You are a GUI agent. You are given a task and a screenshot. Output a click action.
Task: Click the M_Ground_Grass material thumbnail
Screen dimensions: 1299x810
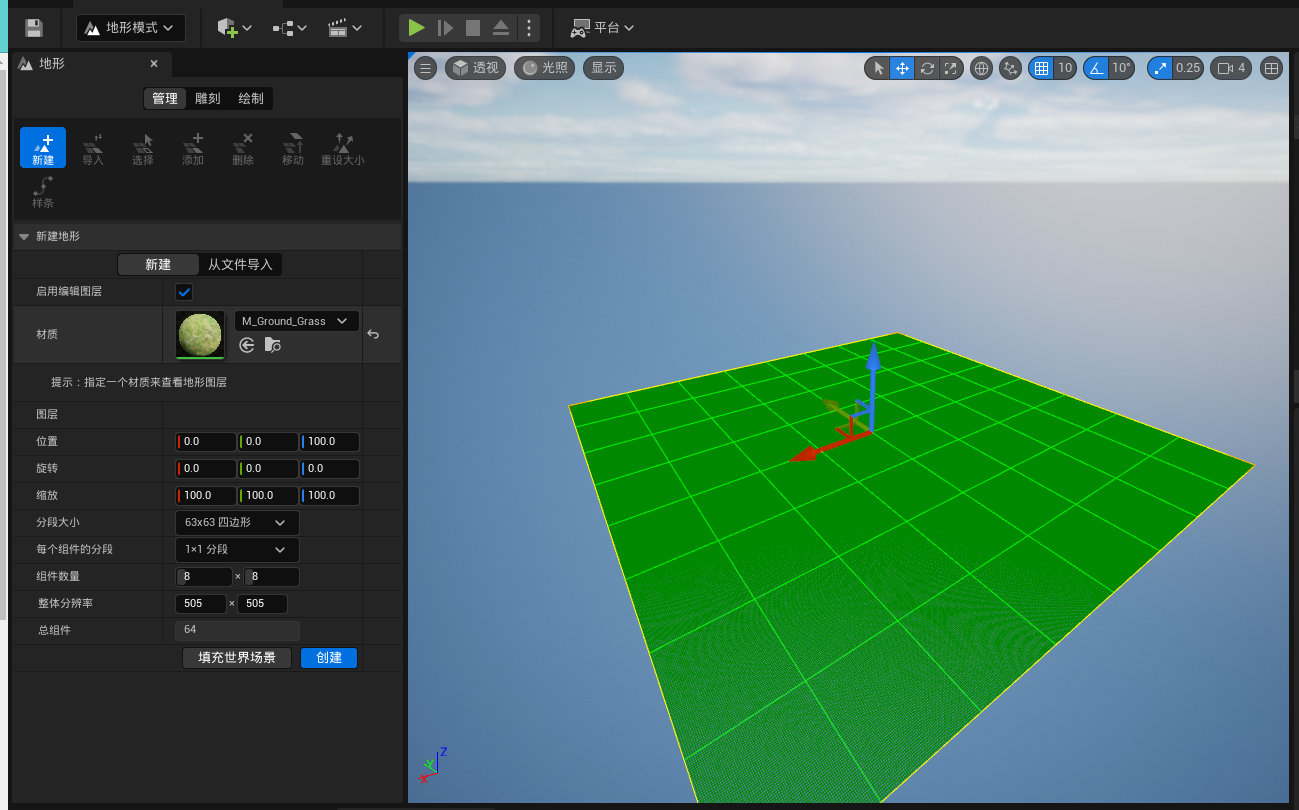[x=200, y=334]
